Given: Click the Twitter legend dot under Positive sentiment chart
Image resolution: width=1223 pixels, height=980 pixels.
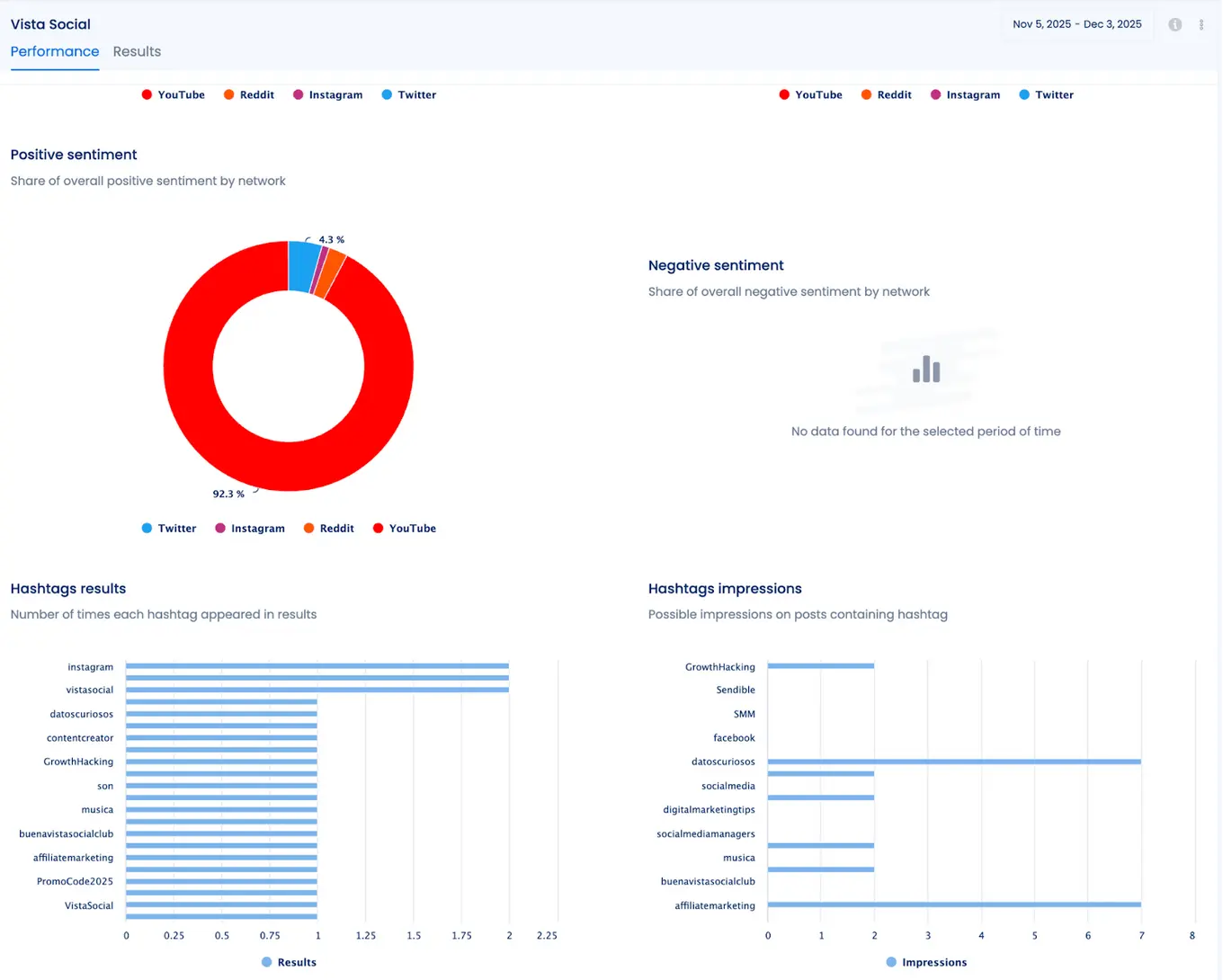Looking at the screenshot, I should (x=146, y=528).
